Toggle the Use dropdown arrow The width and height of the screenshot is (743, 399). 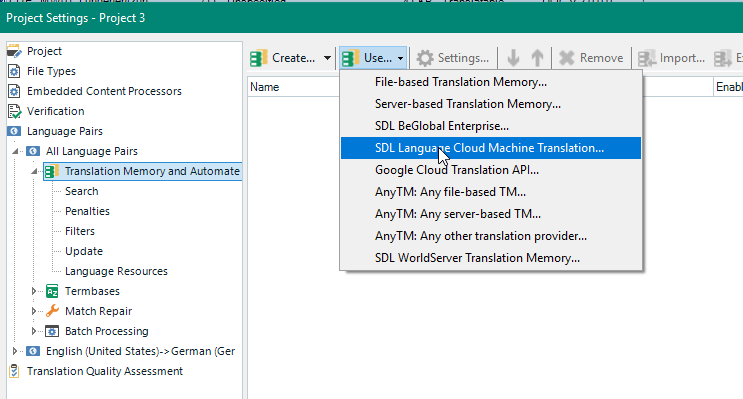[400, 58]
